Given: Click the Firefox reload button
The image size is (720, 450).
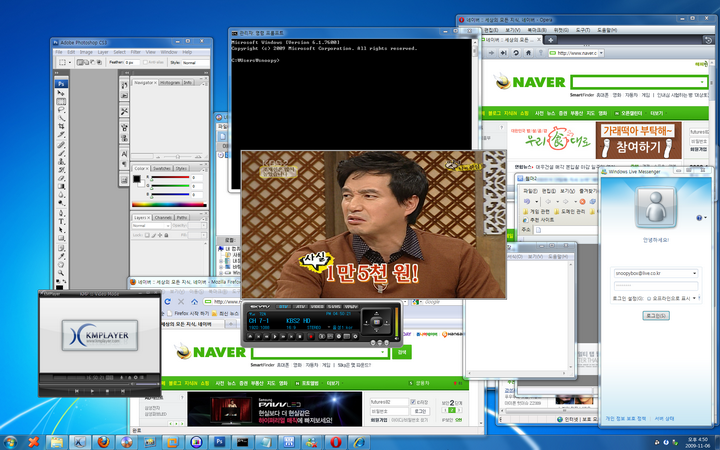Looking at the screenshot, I should 168,302.
